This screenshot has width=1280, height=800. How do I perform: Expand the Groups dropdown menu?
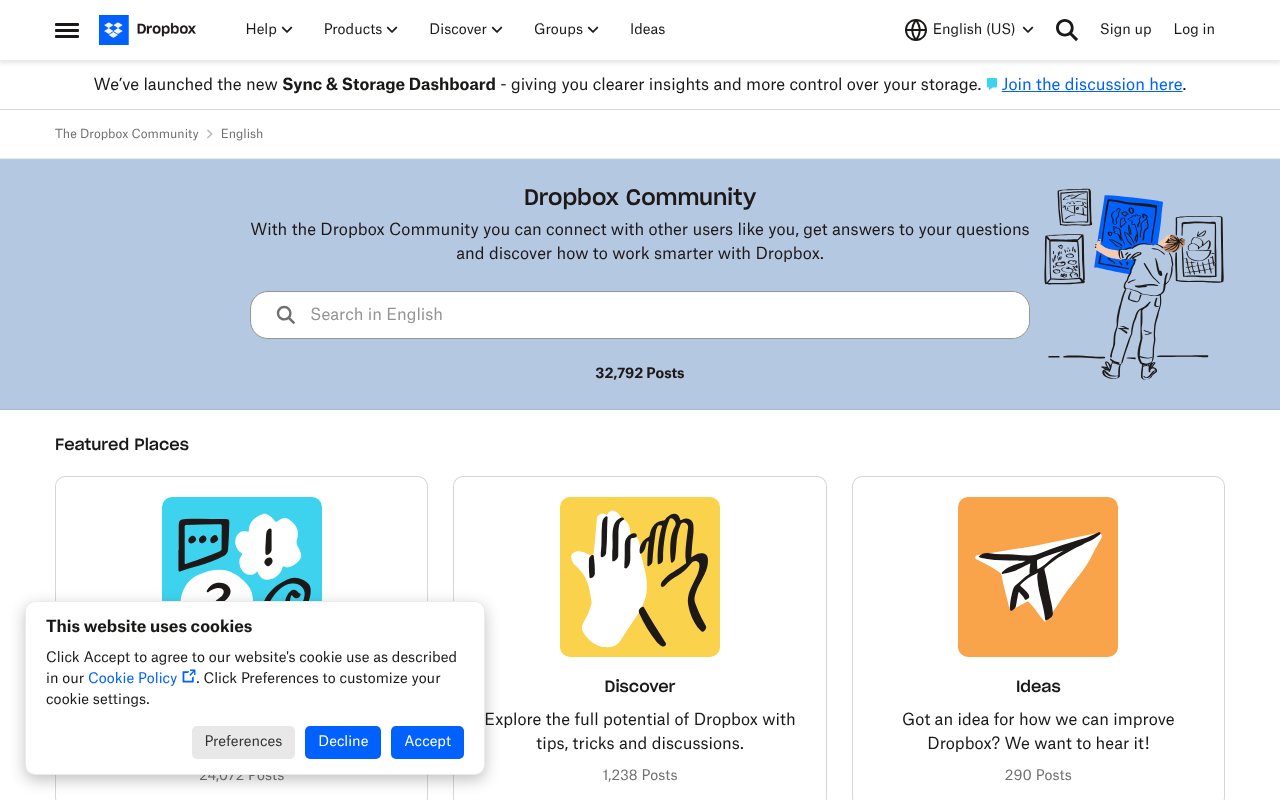tap(566, 30)
